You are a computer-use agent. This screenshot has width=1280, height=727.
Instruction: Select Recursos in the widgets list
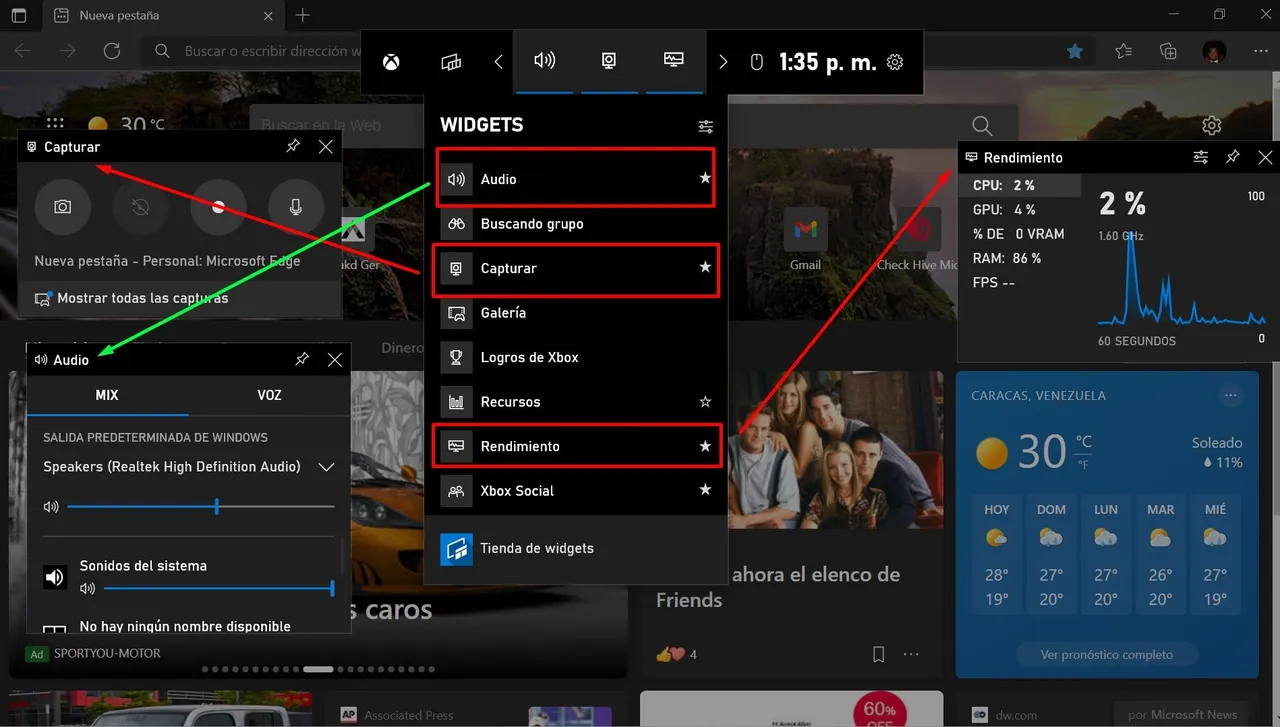[x=576, y=402]
